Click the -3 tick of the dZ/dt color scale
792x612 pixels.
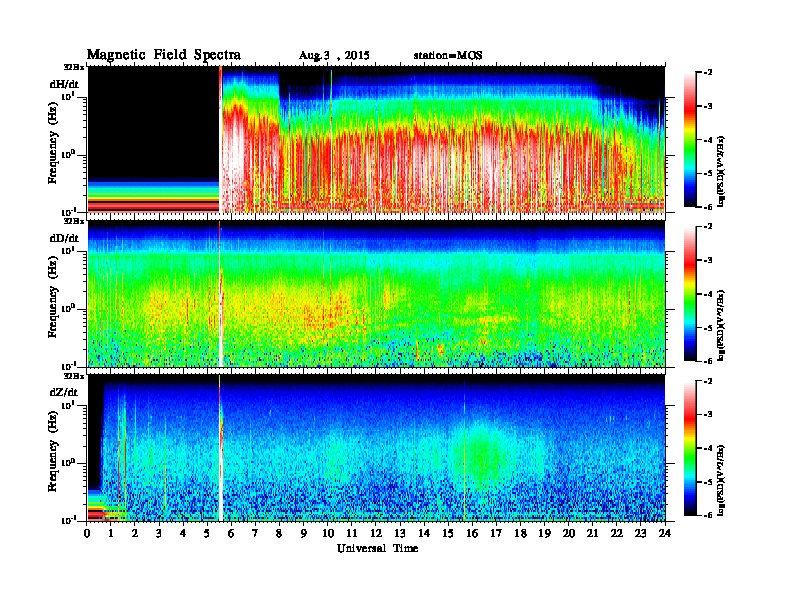708,414
